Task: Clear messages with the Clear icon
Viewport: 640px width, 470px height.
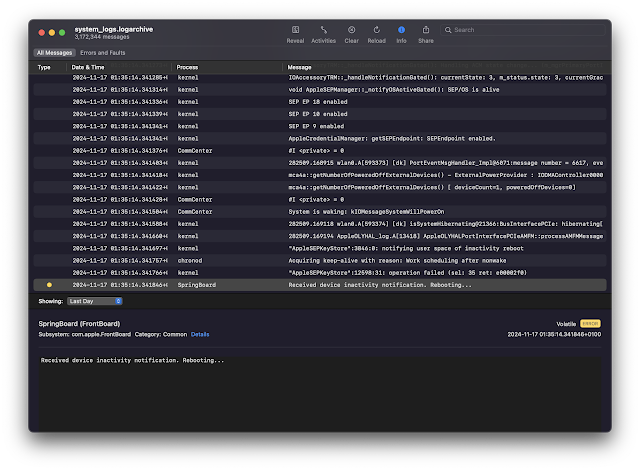Action: pos(352,30)
